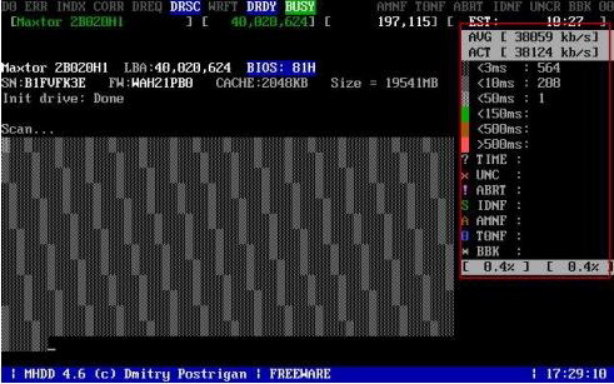Viewport: 614px width, 384px height.
Task: Click the <10ms block swatch
Action: tap(465, 83)
